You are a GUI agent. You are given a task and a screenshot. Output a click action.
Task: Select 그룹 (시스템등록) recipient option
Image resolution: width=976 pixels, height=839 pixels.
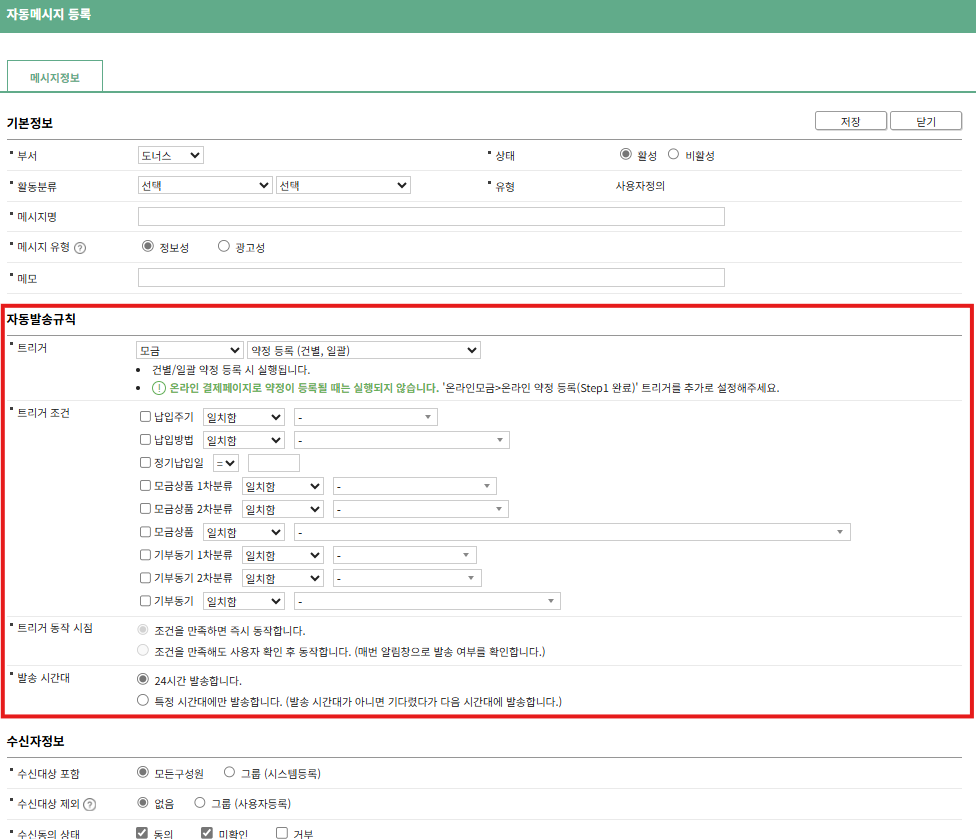[x=230, y=772]
